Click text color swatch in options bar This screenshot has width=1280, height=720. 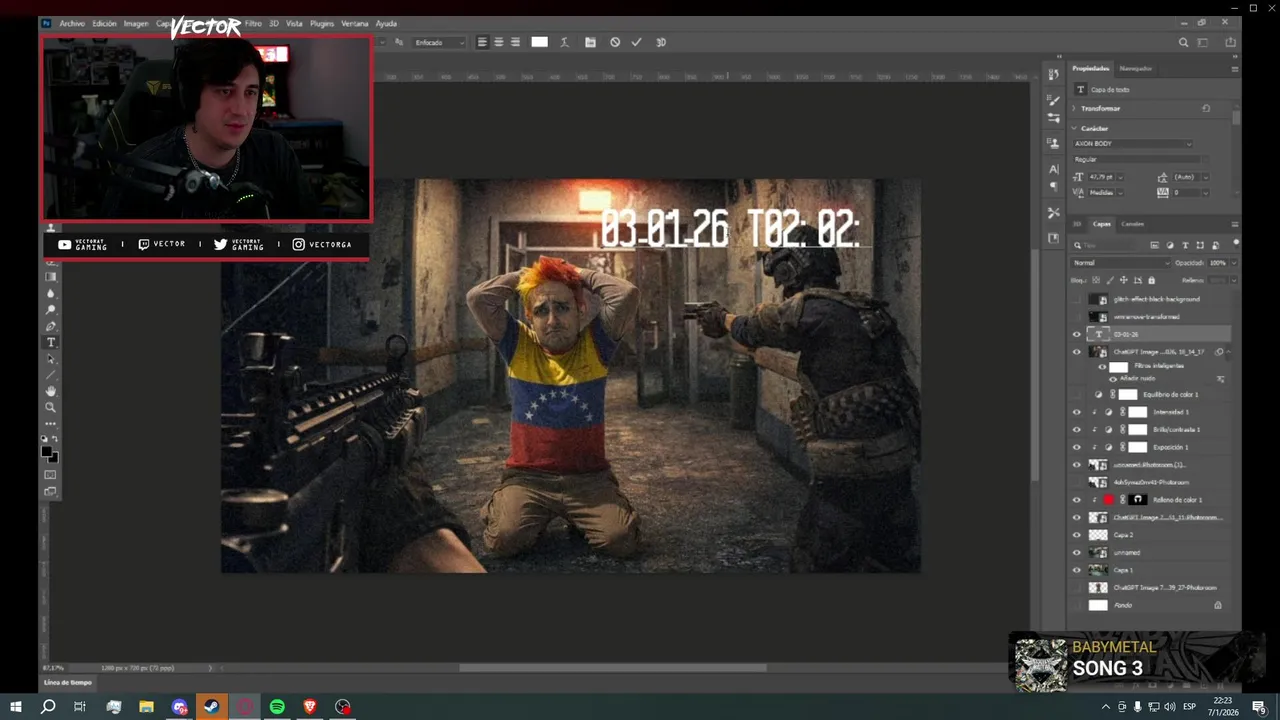tap(539, 42)
